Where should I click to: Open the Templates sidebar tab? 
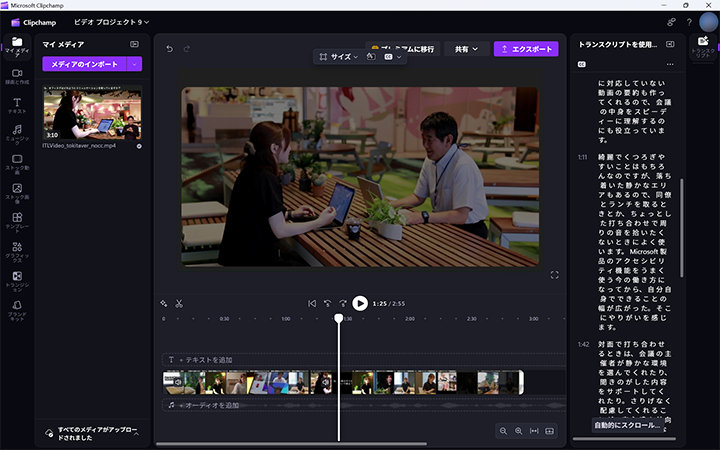[x=17, y=222]
